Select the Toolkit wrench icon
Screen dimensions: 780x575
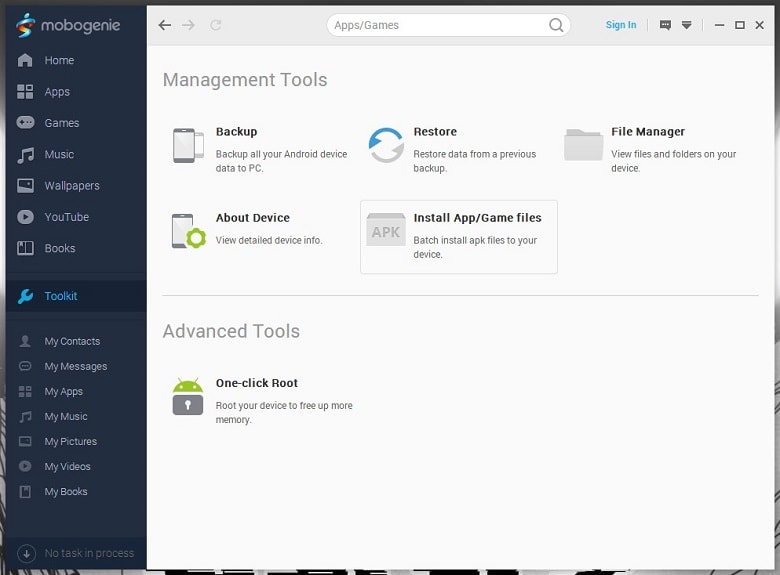point(25,296)
